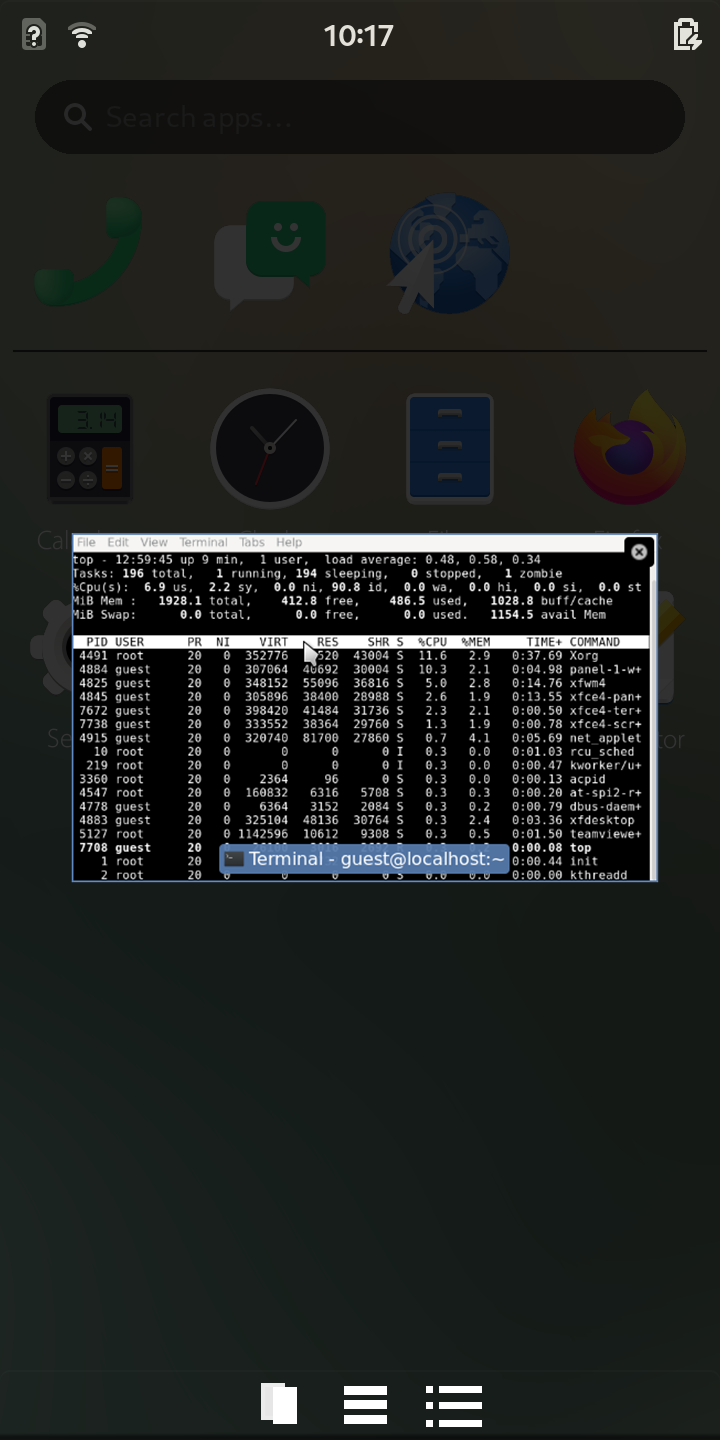Image resolution: width=720 pixels, height=1440 pixels.
Task: Open the terminal File menu
Action: tap(86, 542)
